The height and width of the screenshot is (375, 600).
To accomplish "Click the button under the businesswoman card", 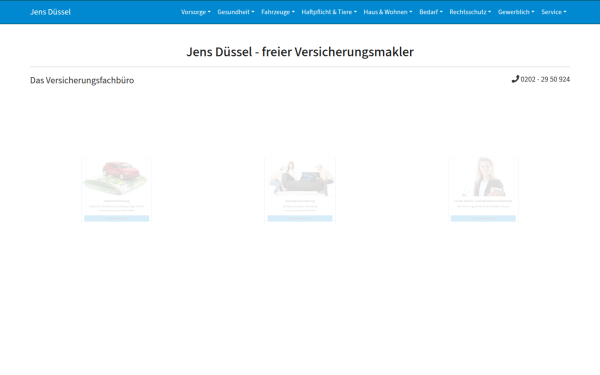I will [483, 218].
